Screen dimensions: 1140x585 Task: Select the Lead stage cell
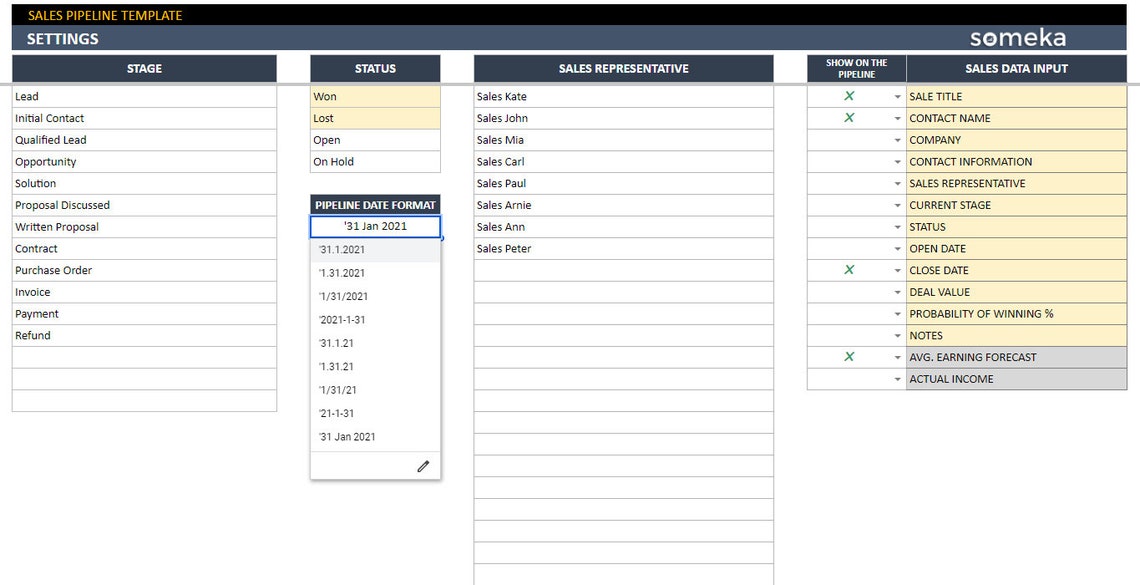pos(143,96)
